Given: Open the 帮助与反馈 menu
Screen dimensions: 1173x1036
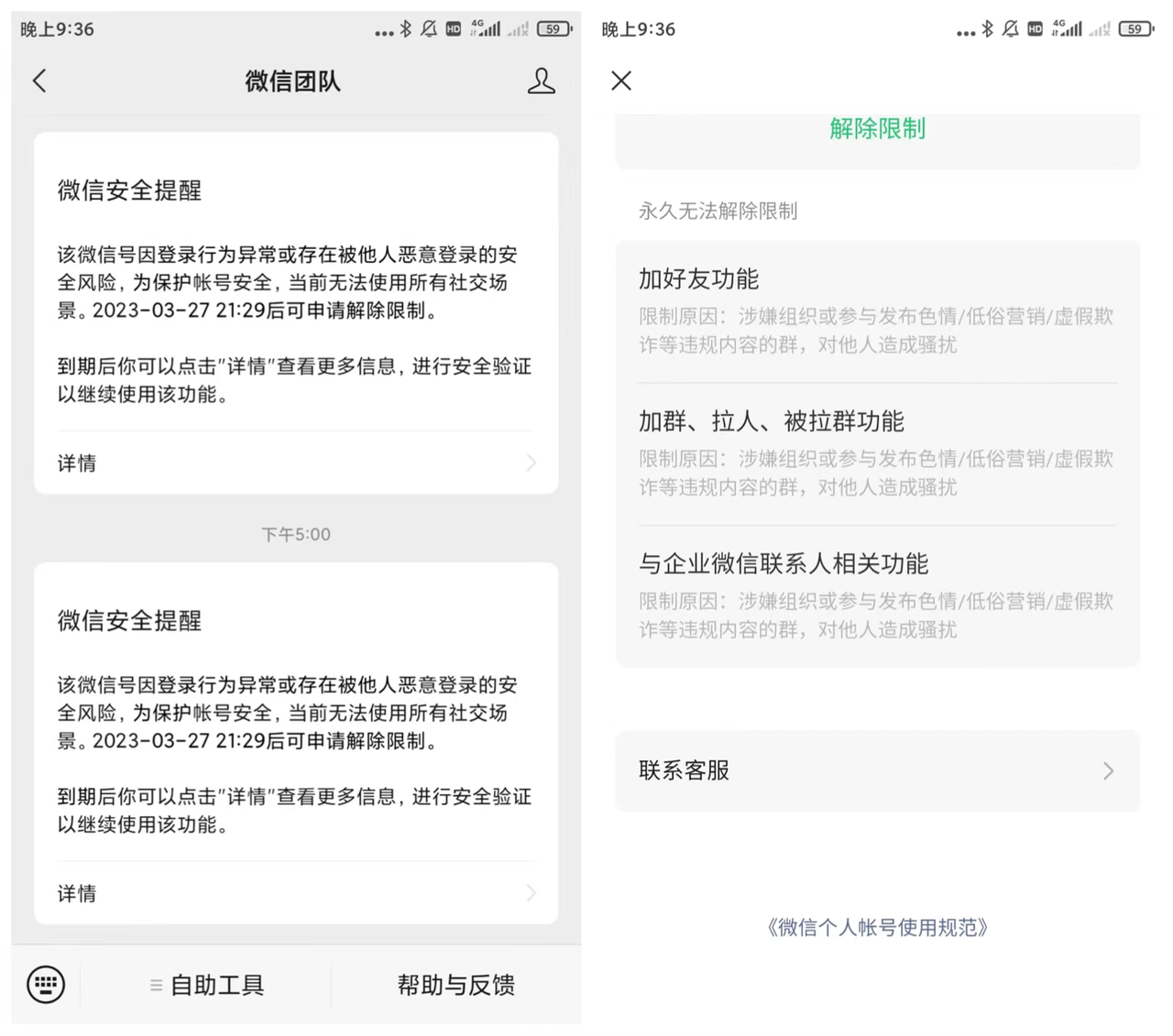Looking at the screenshot, I should pos(455,985).
